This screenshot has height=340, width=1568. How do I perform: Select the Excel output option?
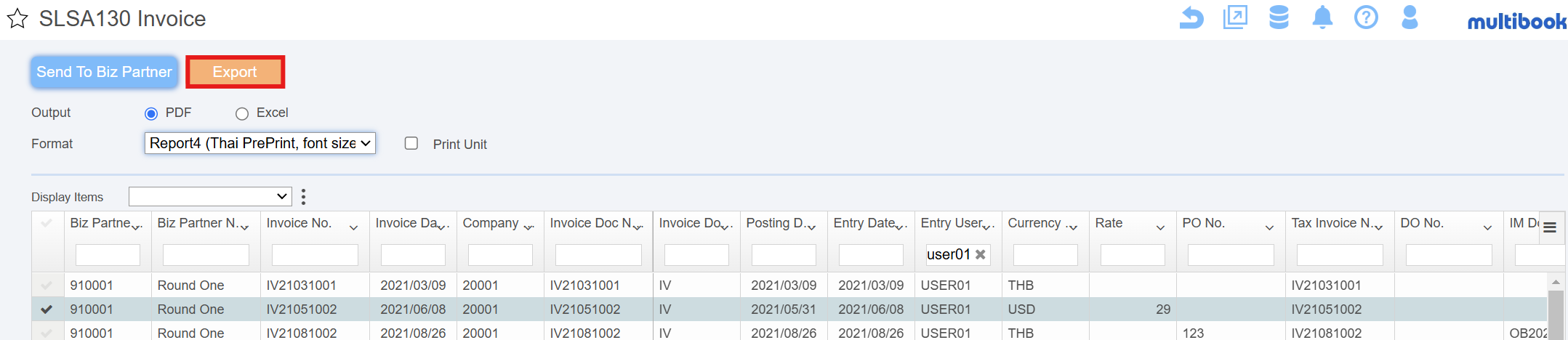click(242, 113)
